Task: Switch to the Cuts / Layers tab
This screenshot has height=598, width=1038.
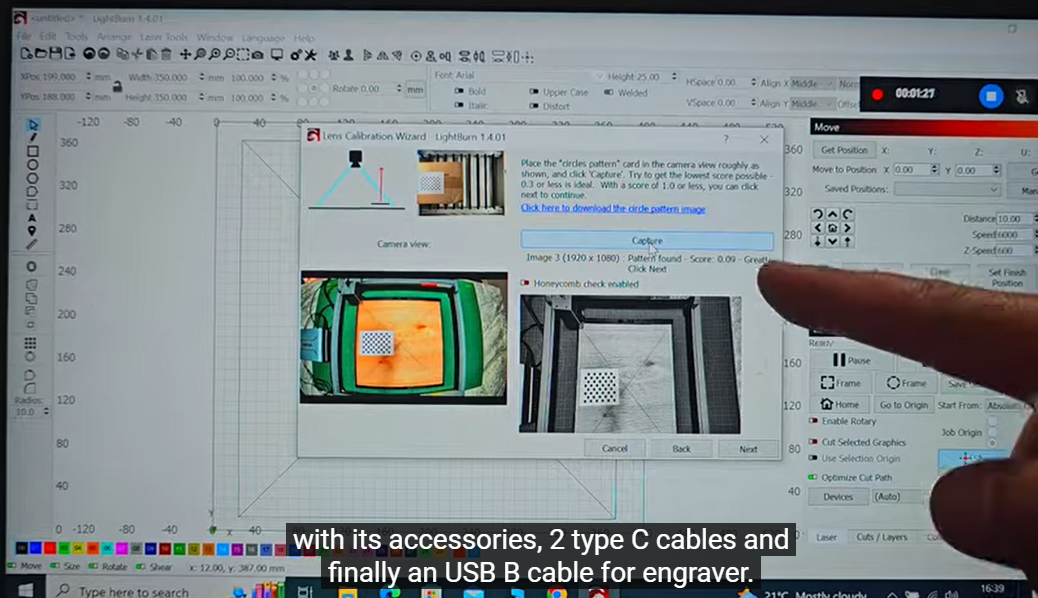Action: [x=881, y=537]
